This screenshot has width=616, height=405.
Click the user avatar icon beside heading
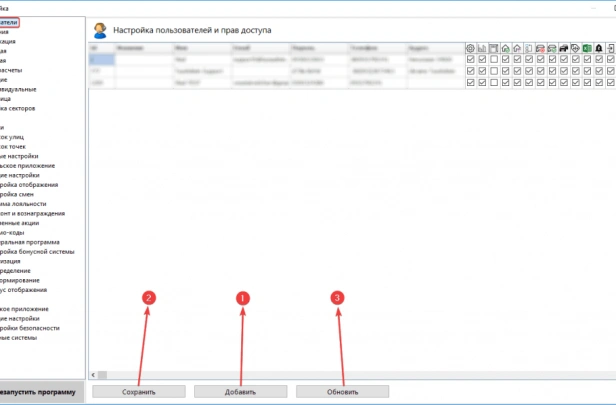(x=100, y=31)
